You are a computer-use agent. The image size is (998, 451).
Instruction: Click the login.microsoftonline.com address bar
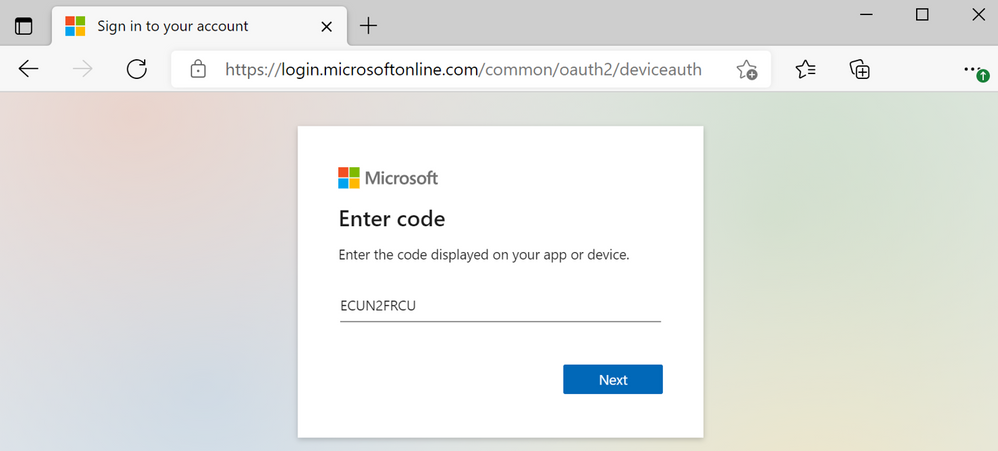pyautogui.click(x=463, y=69)
